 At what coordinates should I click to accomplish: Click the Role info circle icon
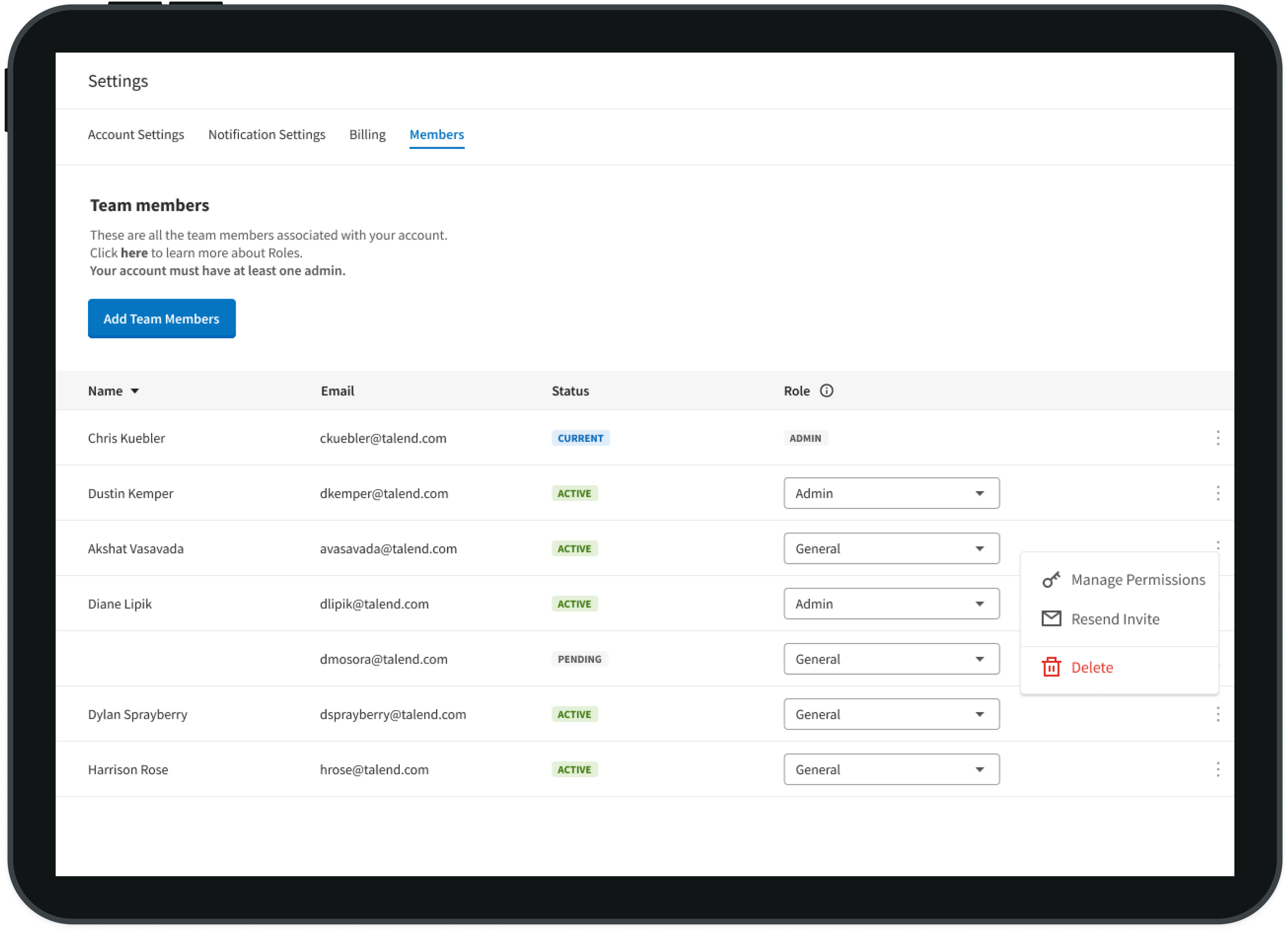pyautogui.click(x=826, y=391)
